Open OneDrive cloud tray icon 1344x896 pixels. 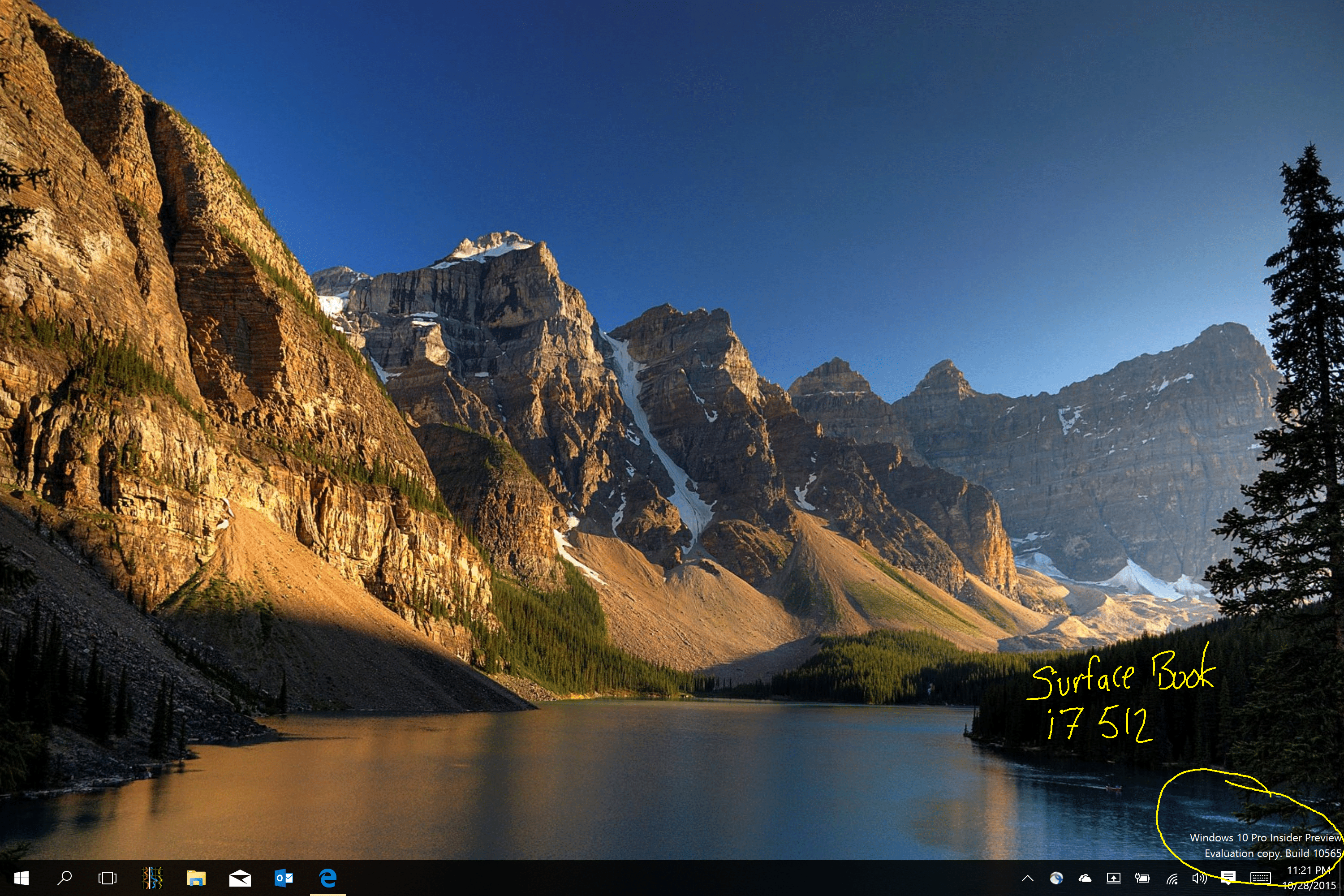pyautogui.click(x=1085, y=878)
